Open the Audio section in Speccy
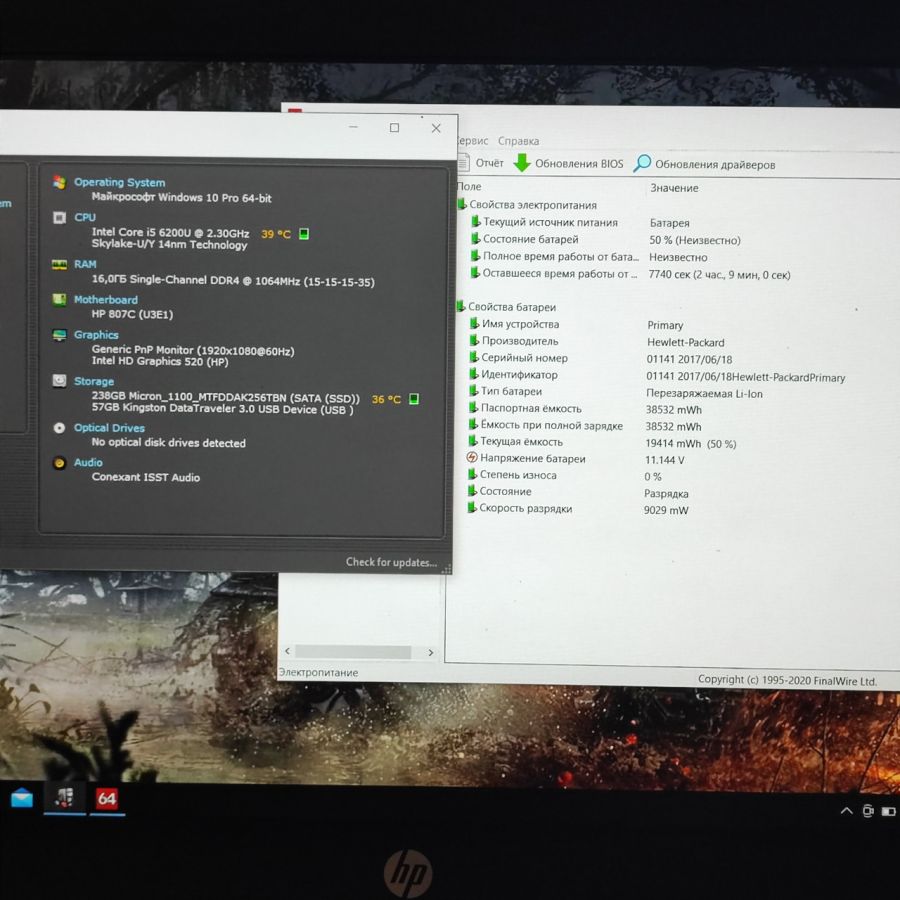The width and height of the screenshot is (900, 900). click(x=88, y=463)
